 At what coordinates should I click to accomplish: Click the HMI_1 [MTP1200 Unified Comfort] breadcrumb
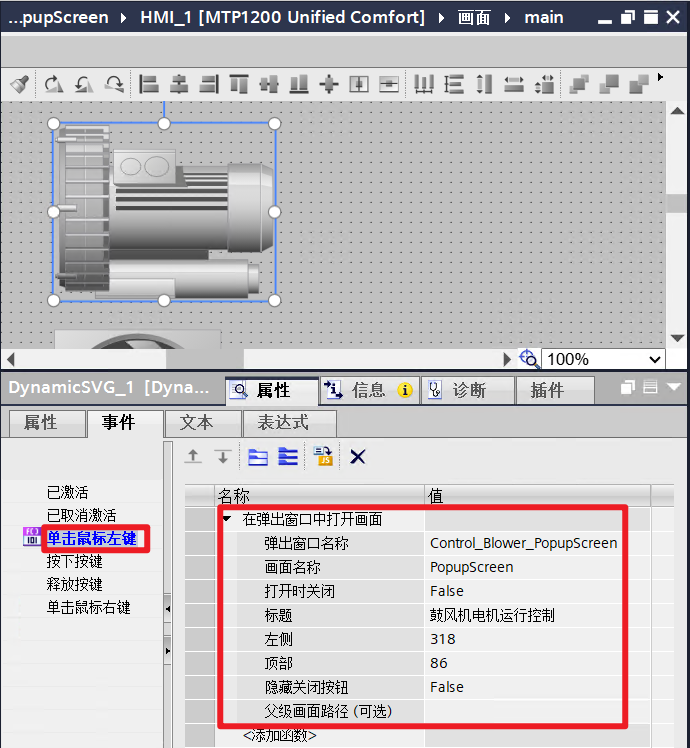point(282,18)
